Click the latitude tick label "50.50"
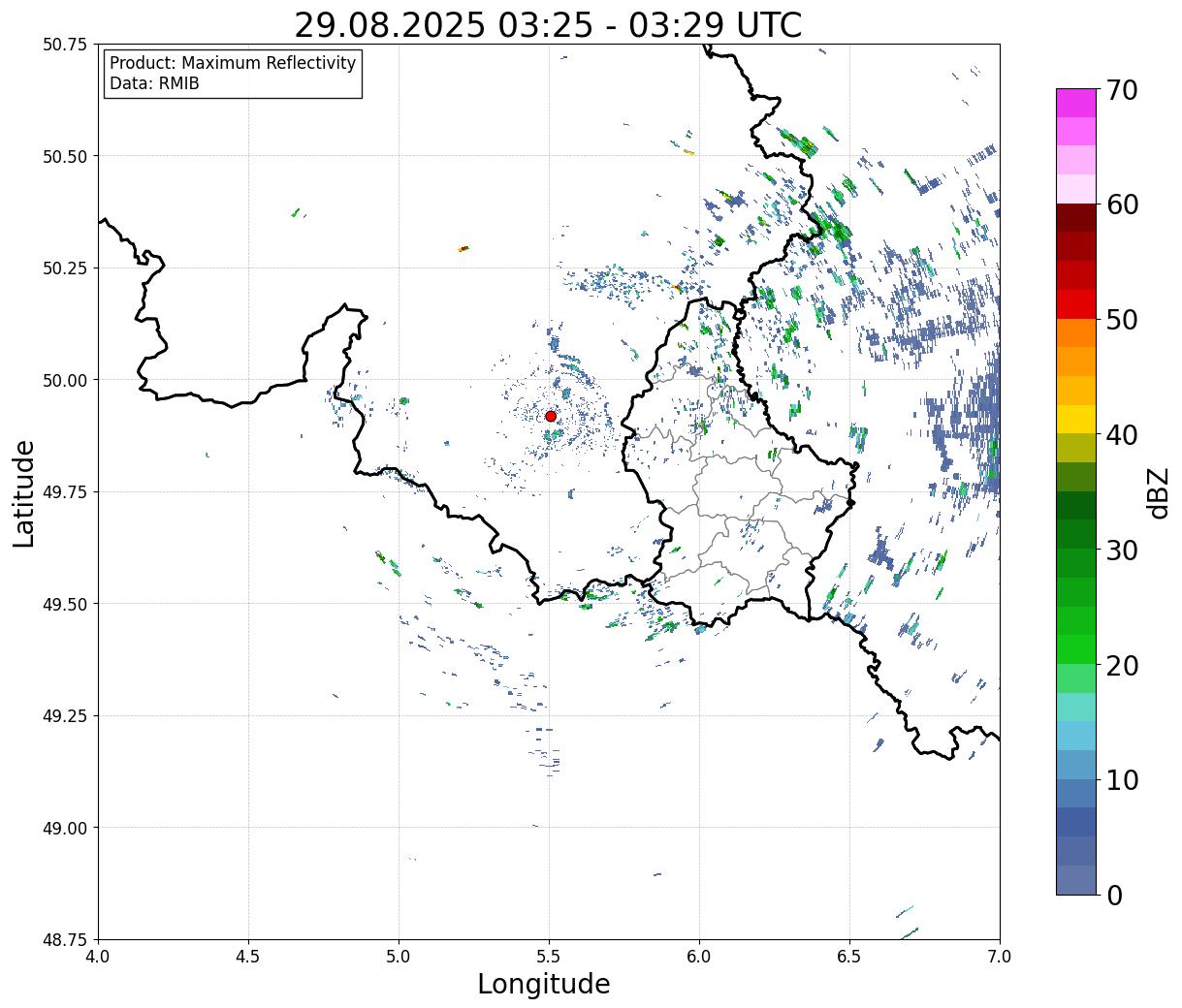The image size is (1182, 1008). click(65, 156)
